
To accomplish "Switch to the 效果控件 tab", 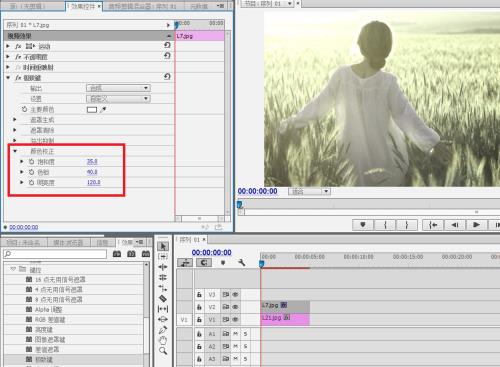I will pyautogui.click(x=83, y=6).
